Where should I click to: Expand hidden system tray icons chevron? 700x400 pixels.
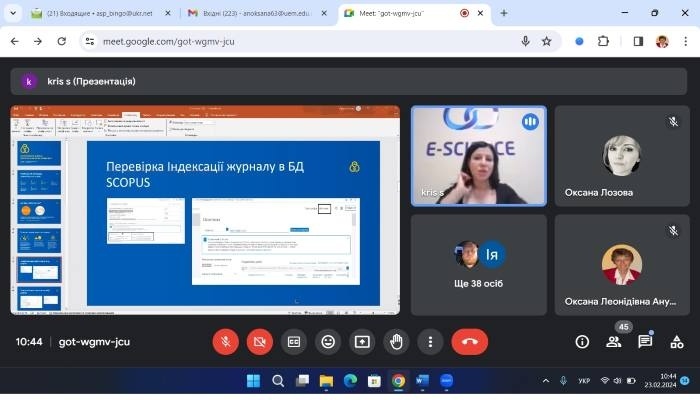pyautogui.click(x=546, y=380)
